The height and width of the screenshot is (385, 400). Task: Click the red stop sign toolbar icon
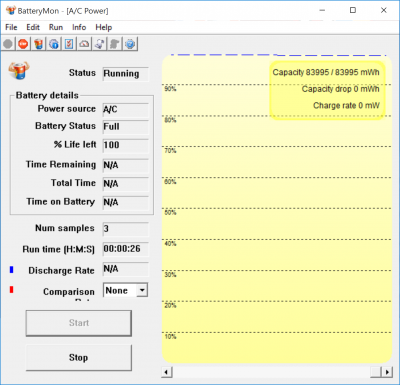pos(23,44)
